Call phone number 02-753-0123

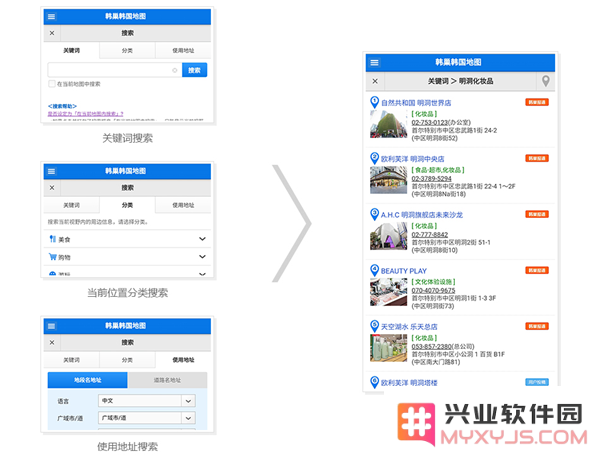pyautogui.click(x=430, y=122)
